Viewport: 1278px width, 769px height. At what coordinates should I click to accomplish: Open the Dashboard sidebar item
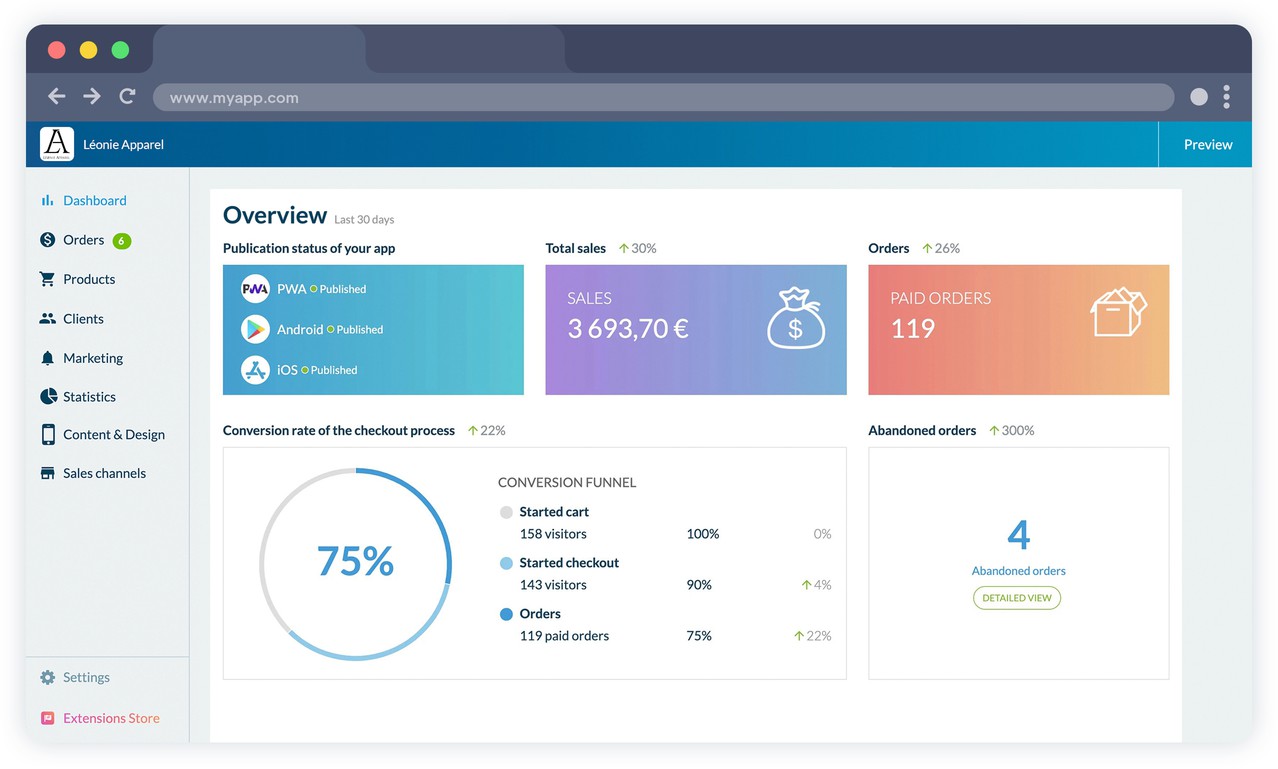tap(94, 200)
